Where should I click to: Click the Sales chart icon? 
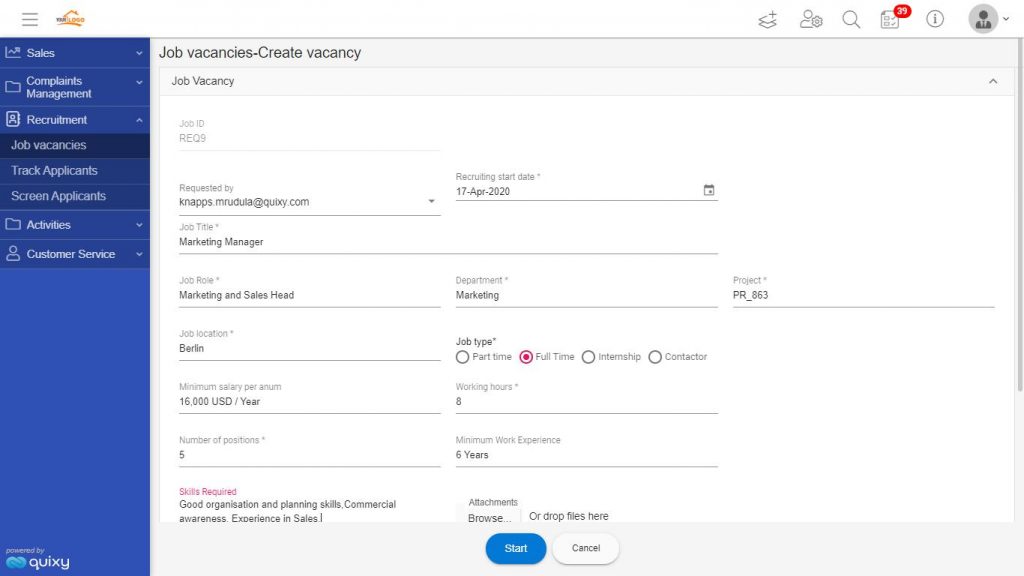point(13,52)
